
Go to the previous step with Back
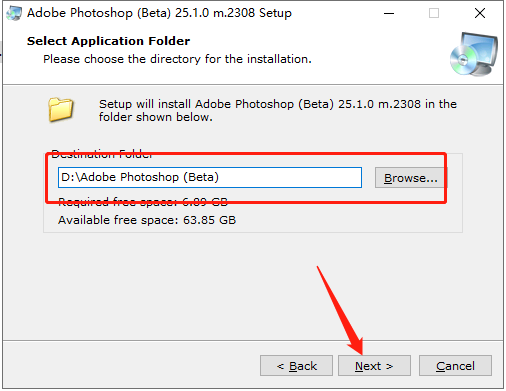(x=296, y=366)
